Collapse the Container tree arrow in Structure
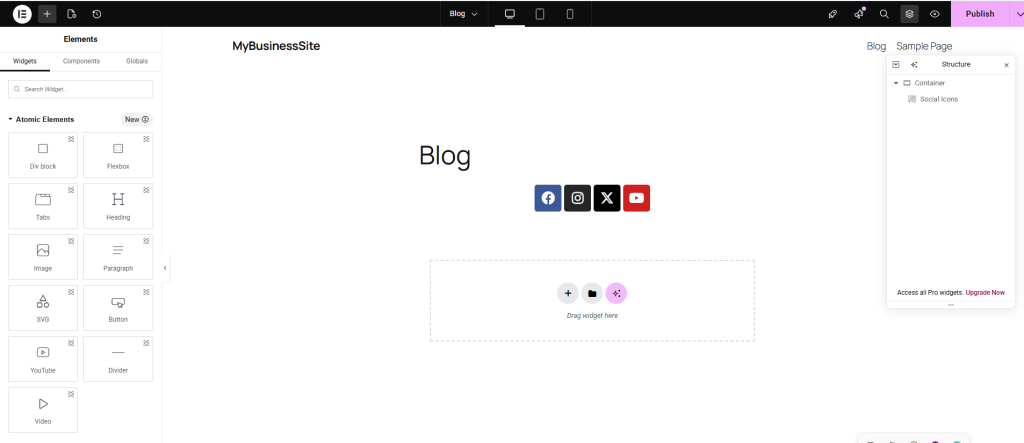 click(896, 83)
